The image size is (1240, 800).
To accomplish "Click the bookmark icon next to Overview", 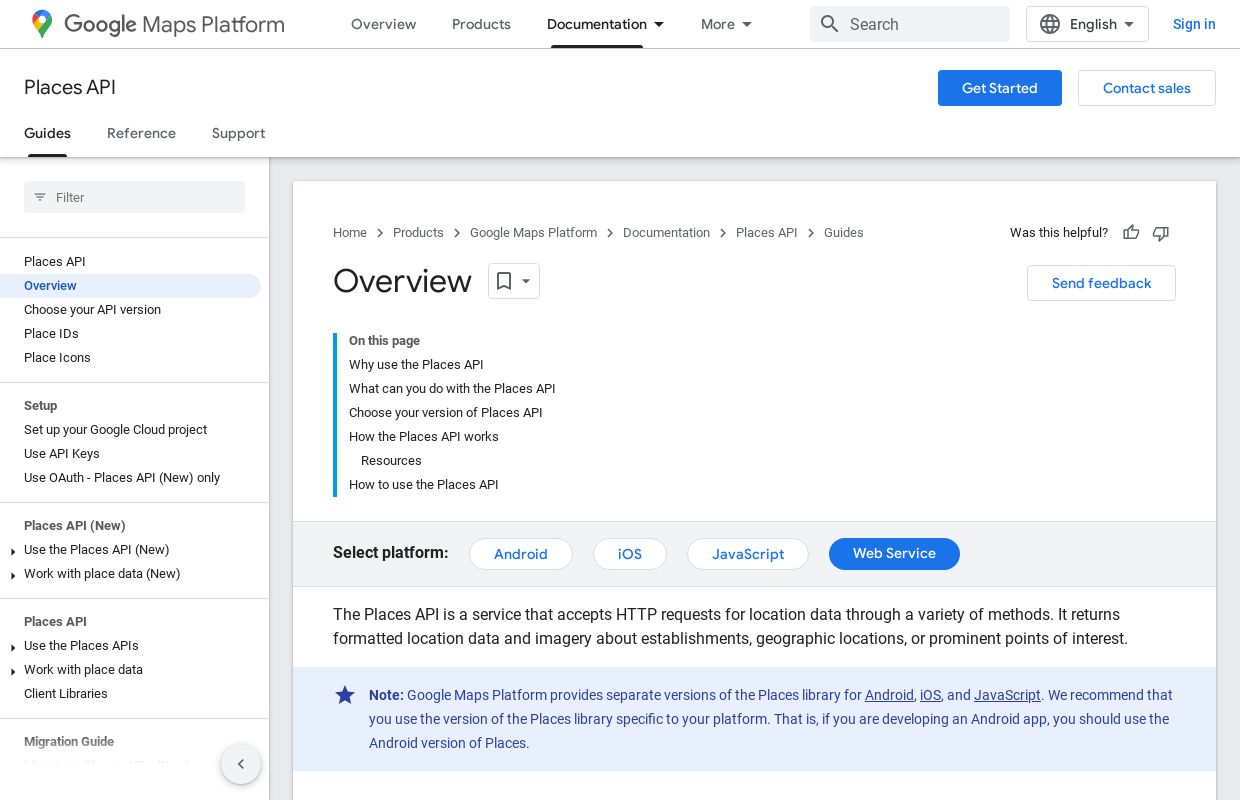I will coord(504,281).
